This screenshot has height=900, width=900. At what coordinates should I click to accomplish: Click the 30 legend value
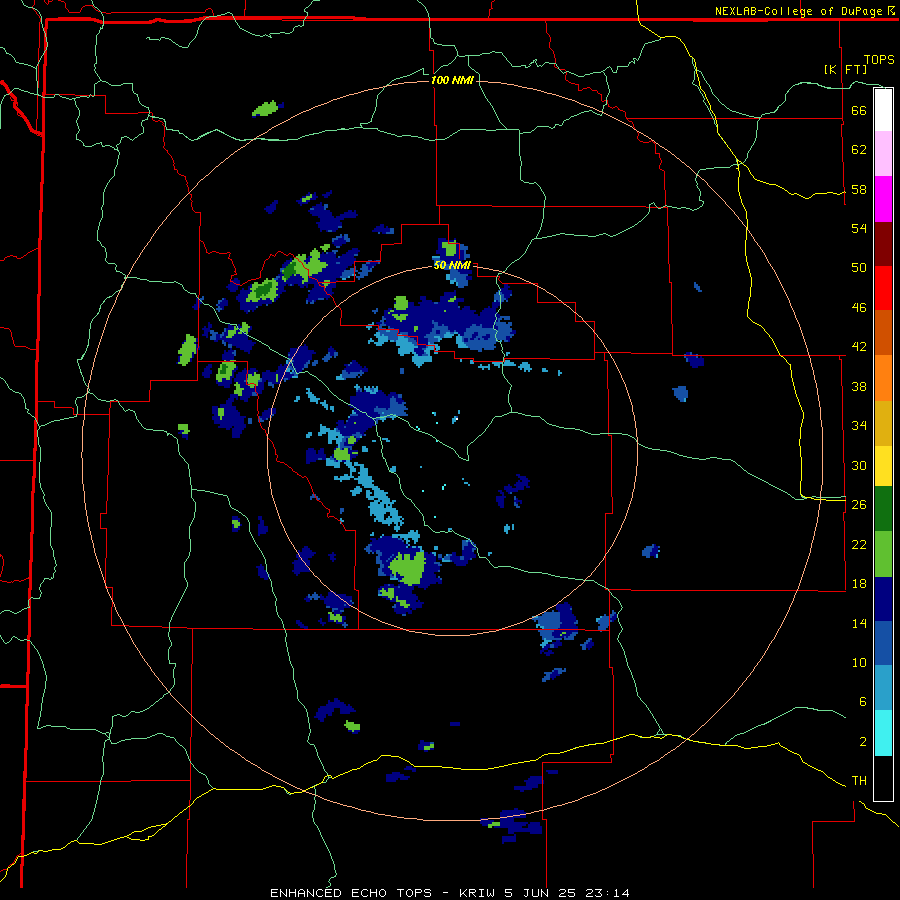(x=859, y=465)
